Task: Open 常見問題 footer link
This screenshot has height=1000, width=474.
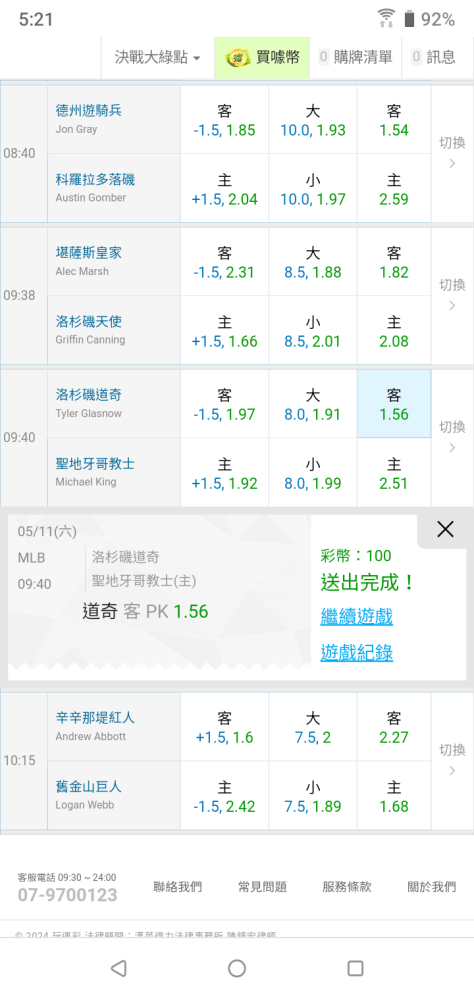Action: 262,886
